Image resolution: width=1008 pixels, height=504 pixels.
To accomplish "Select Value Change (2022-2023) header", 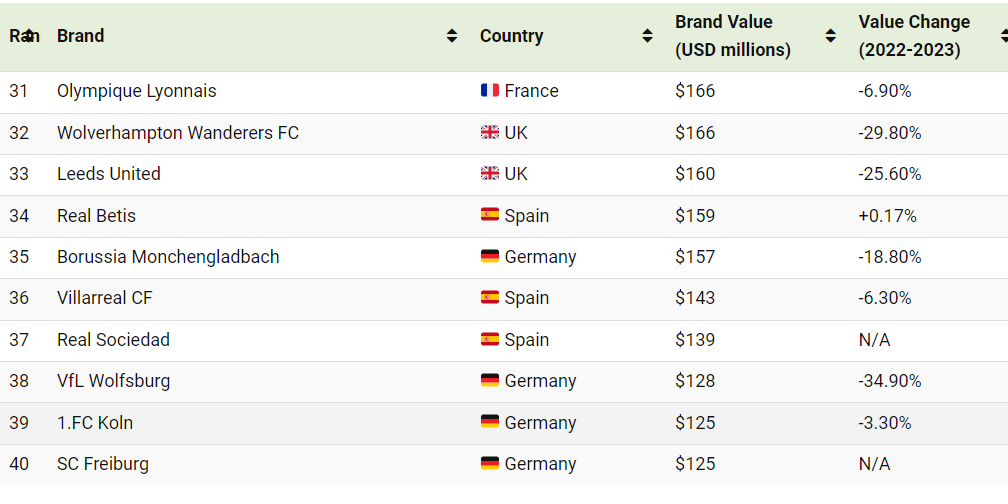I will pyautogui.click(x=914, y=36).
